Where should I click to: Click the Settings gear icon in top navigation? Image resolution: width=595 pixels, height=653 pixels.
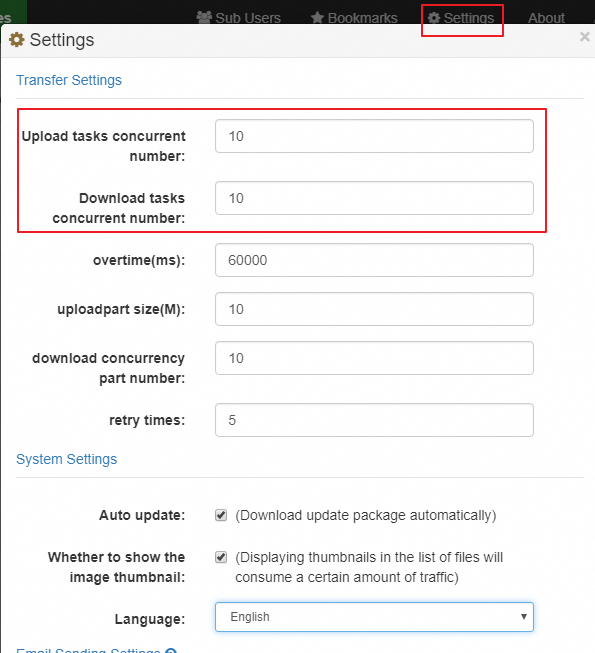[434, 18]
